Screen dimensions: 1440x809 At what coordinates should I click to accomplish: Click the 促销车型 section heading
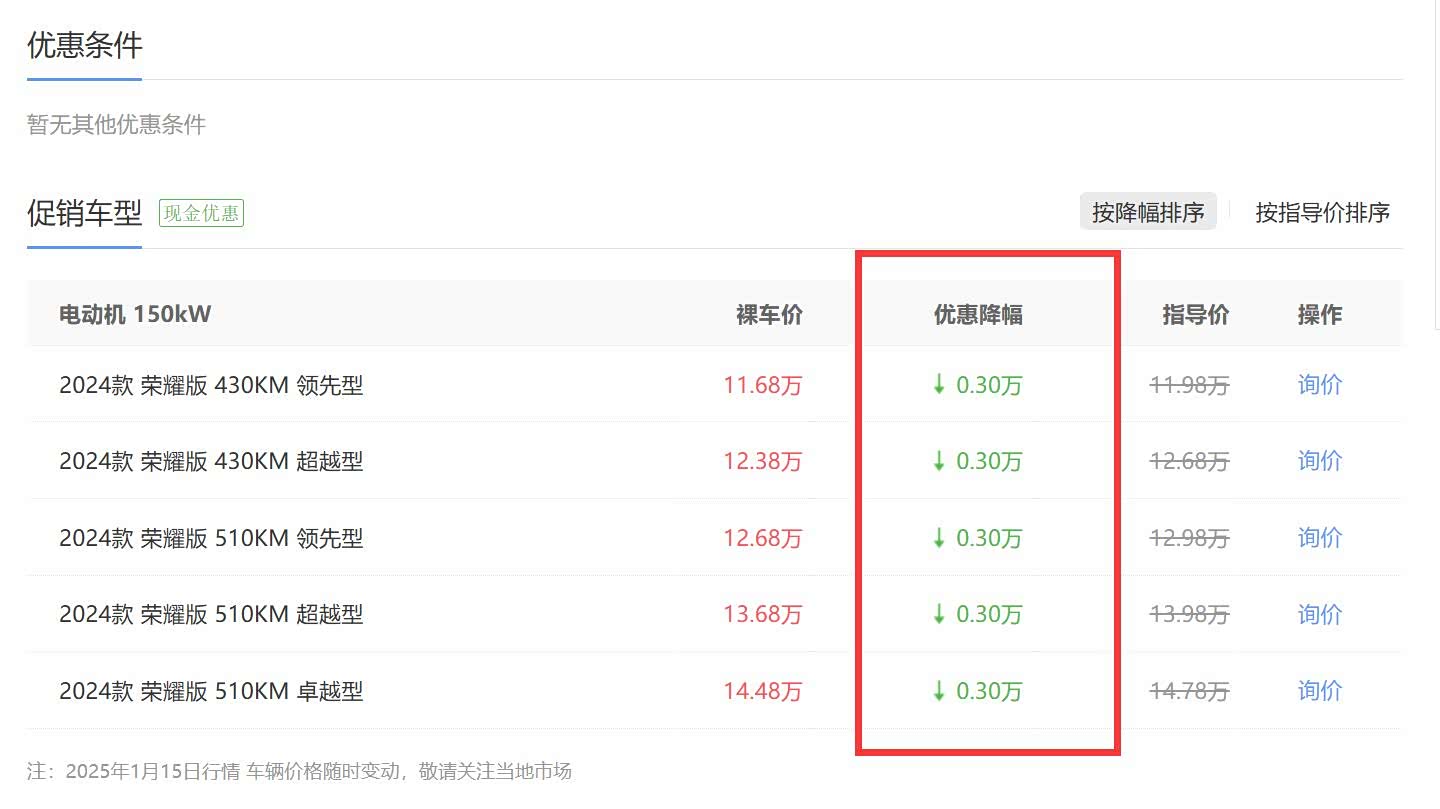pyautogui.click(x=84, y=213)
